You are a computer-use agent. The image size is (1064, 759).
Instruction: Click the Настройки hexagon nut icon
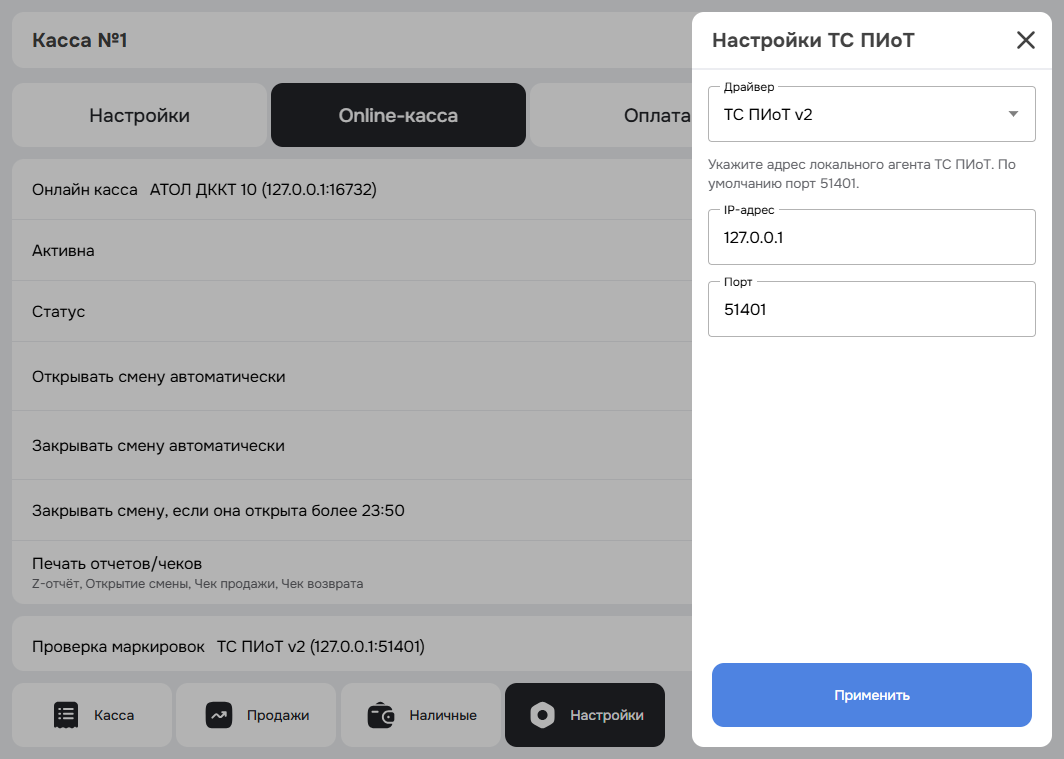click(x=542, y=715)
